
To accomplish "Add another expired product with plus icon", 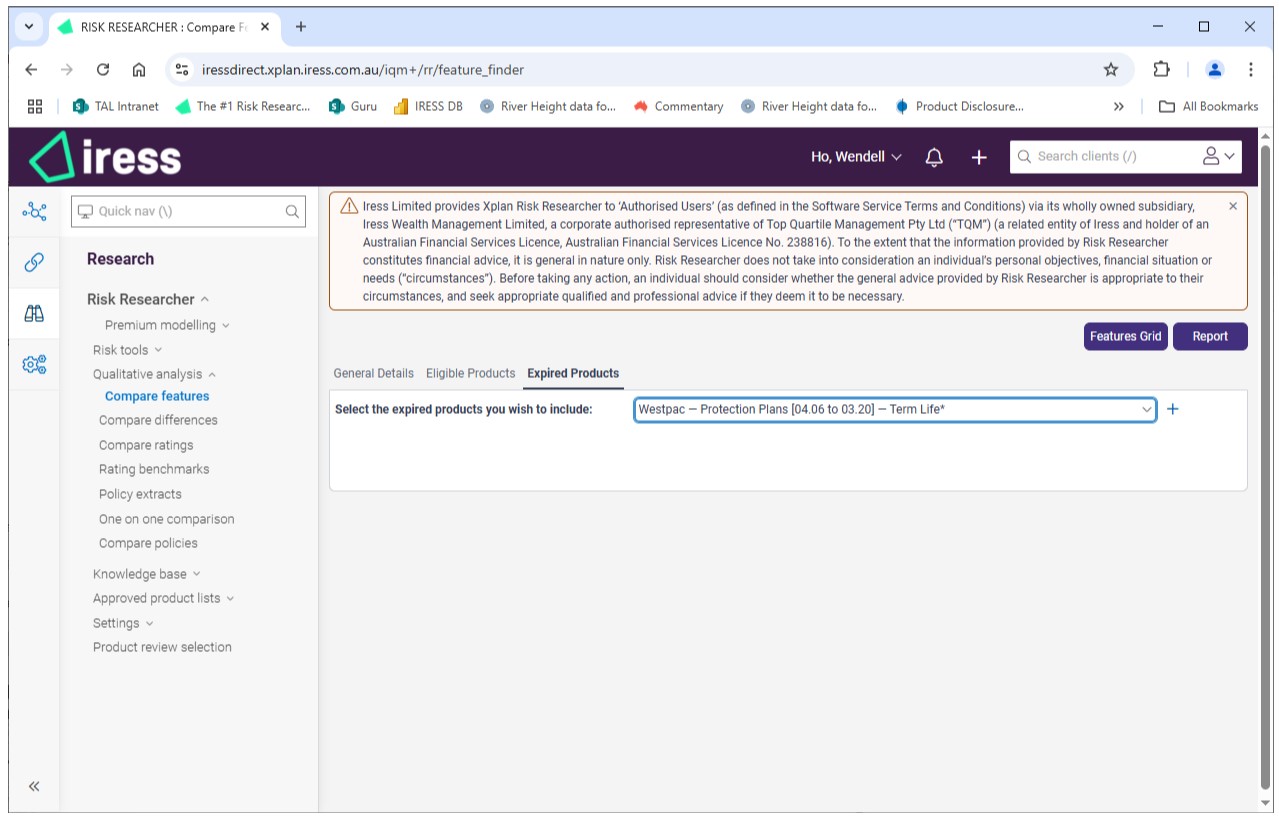I will click(x=1173, y=409).
